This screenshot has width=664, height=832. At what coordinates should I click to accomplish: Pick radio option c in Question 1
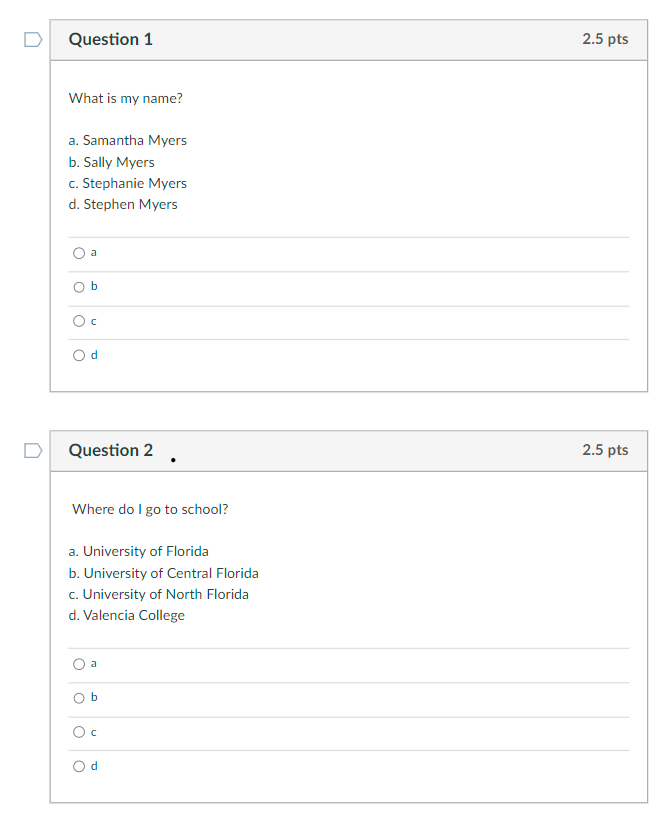[79, 321]
